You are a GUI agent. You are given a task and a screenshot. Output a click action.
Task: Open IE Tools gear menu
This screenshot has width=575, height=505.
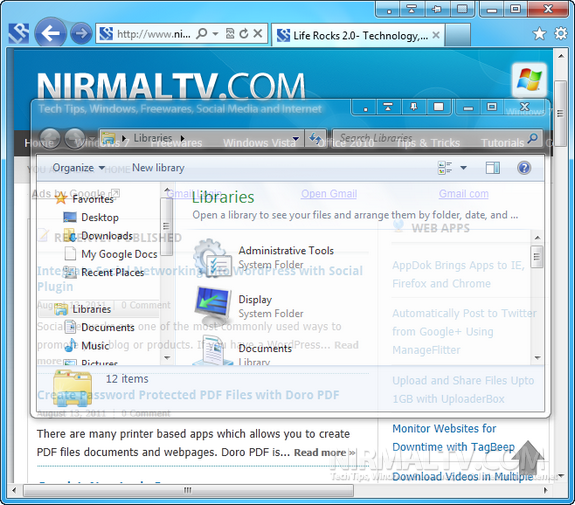[x=561, y=34]
